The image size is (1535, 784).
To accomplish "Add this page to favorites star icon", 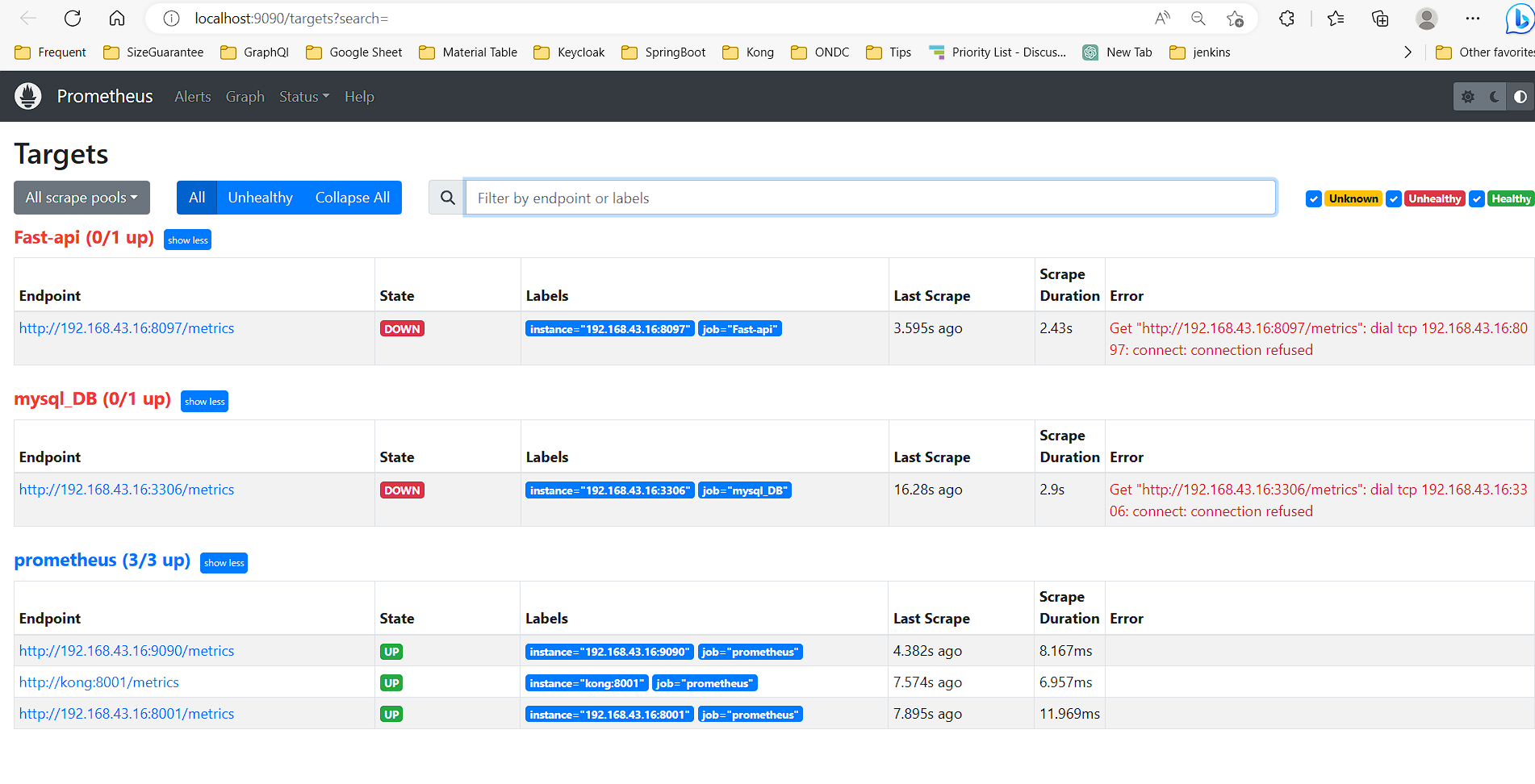I will [x=1235, y=19].
